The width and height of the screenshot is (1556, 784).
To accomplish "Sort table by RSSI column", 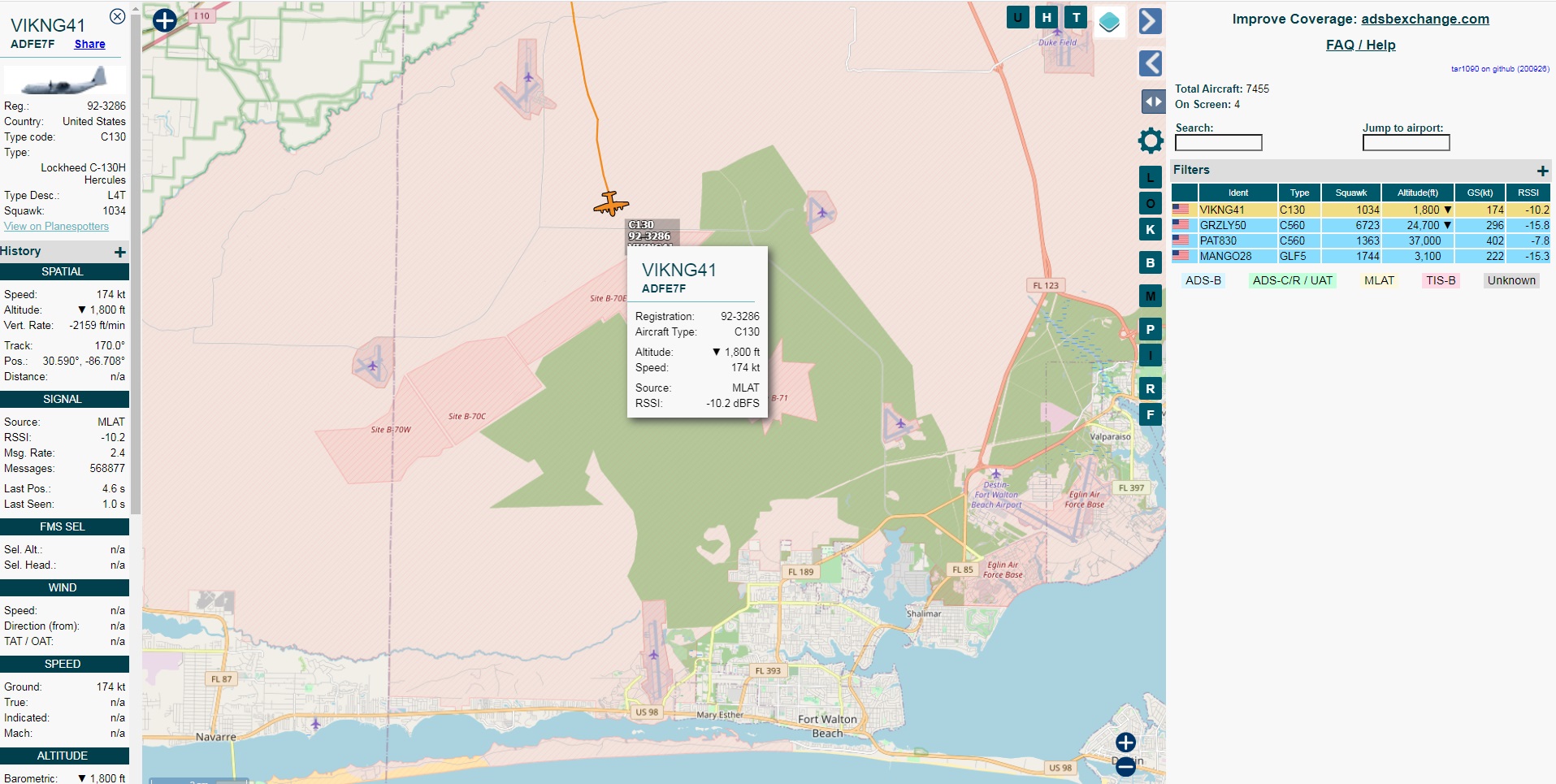I will [1528, 193].
